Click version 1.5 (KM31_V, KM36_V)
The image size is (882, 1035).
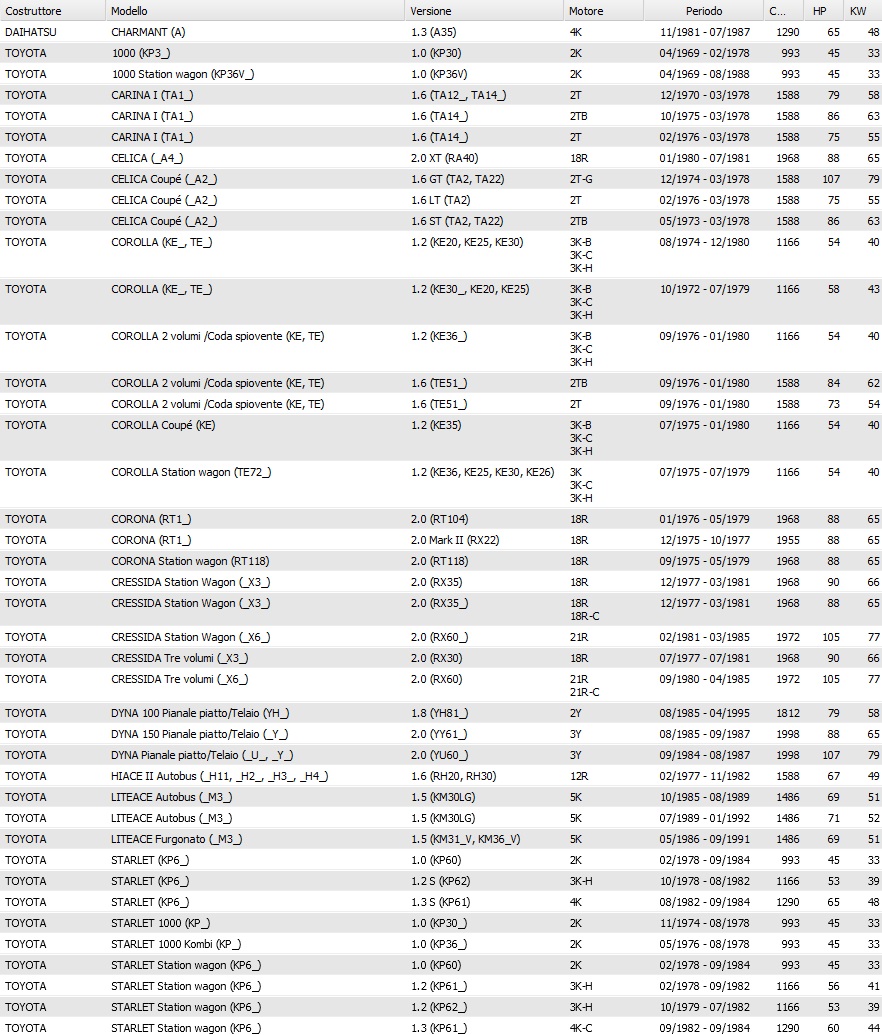(465, 839)
